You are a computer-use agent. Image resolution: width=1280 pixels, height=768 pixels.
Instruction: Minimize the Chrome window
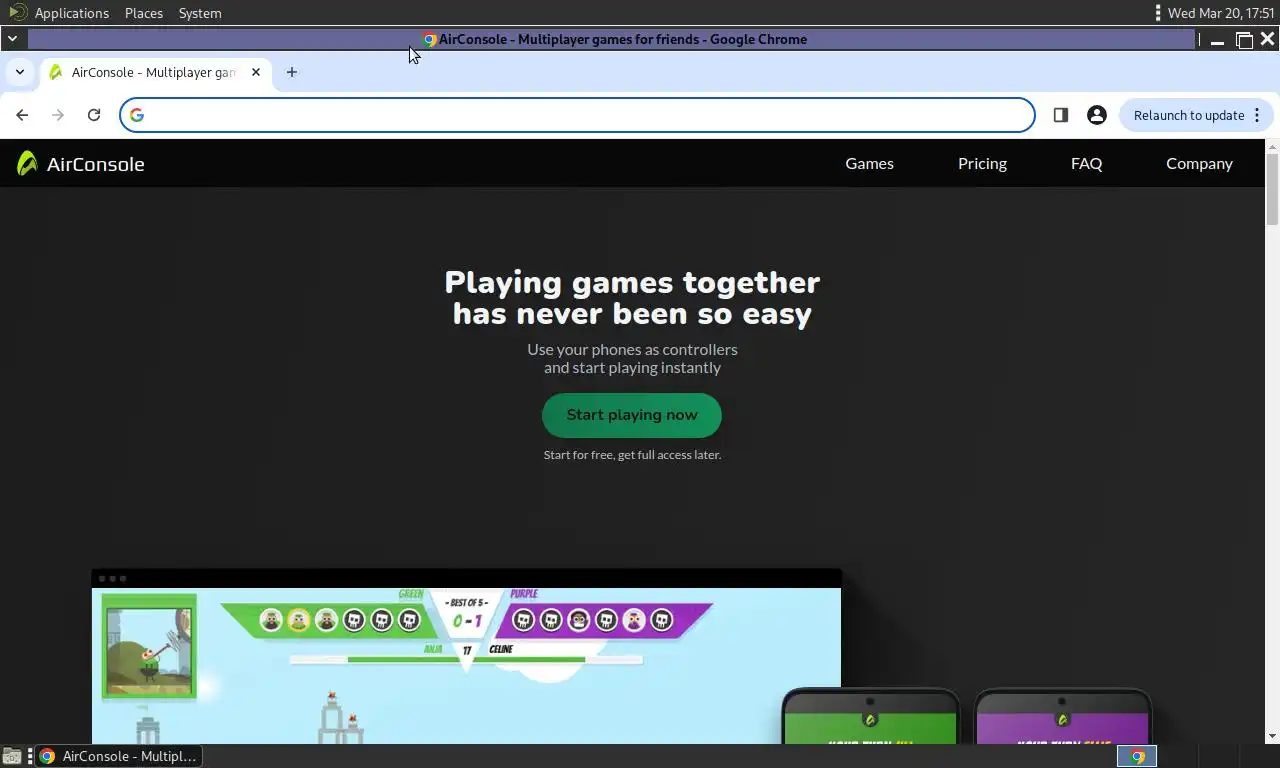click(x=1217, y=40)
